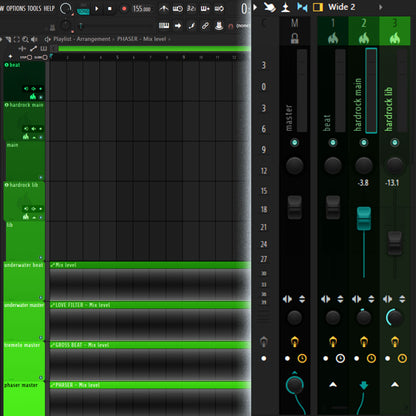The image size is (416, 416).
Task: Click the blue mixer stereo separation icon
Action: pyautogui.click(x=302, y=7)
